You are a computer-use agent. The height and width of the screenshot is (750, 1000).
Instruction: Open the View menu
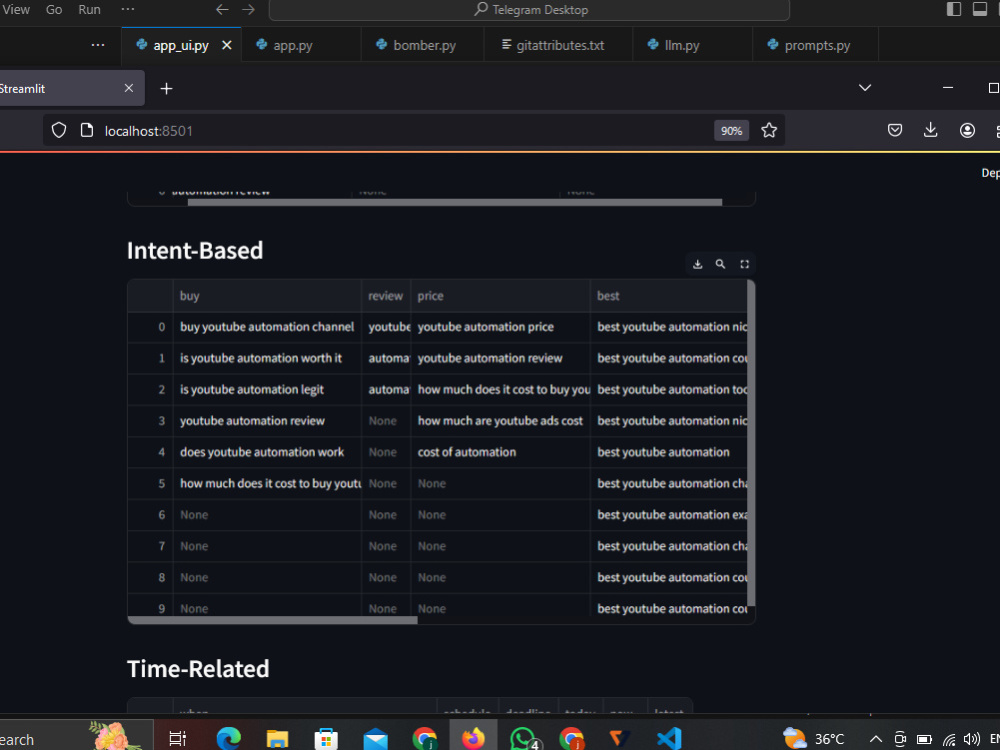16,10
